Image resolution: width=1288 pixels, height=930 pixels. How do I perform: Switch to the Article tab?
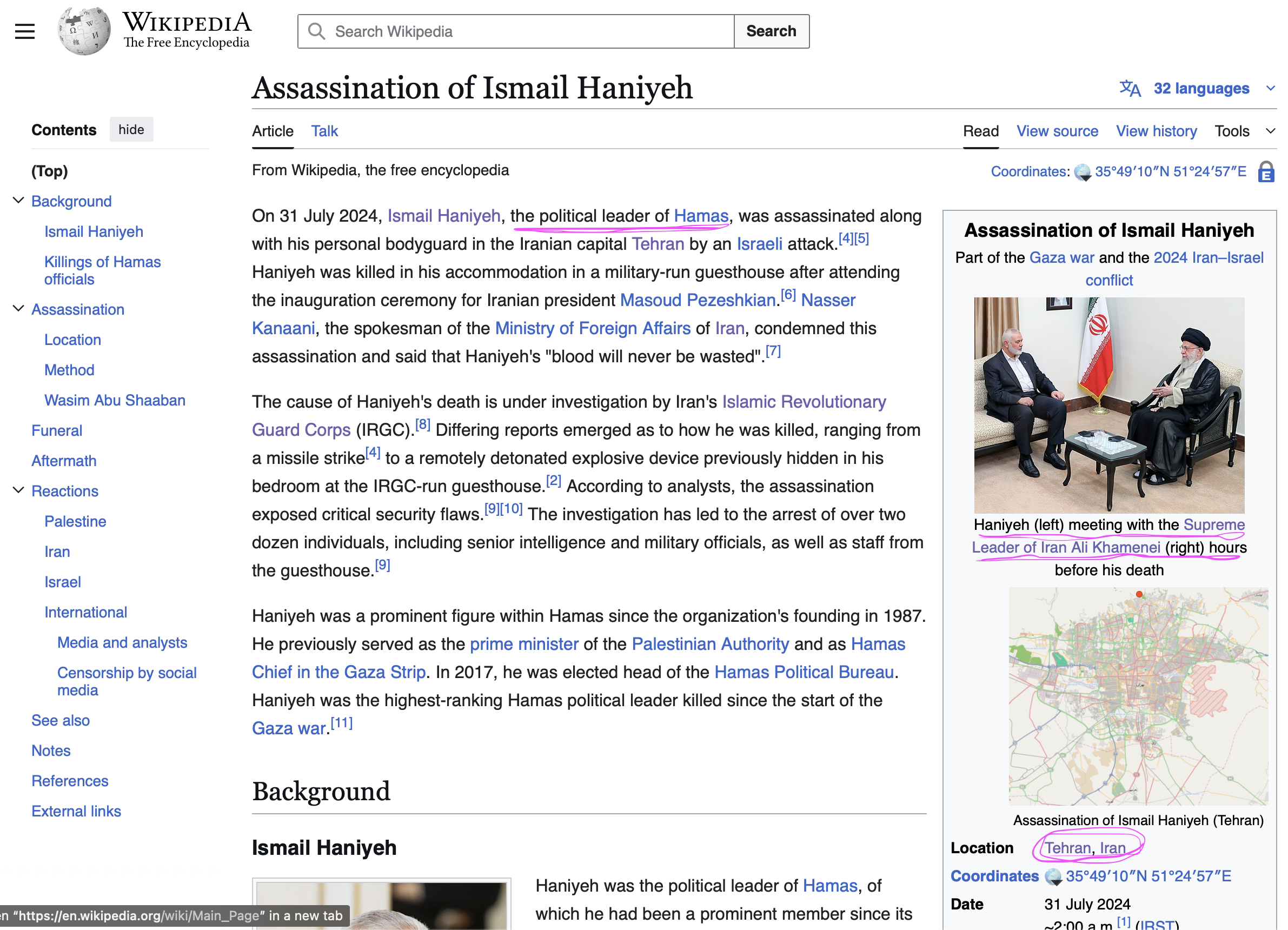click(x=273, y=131)
